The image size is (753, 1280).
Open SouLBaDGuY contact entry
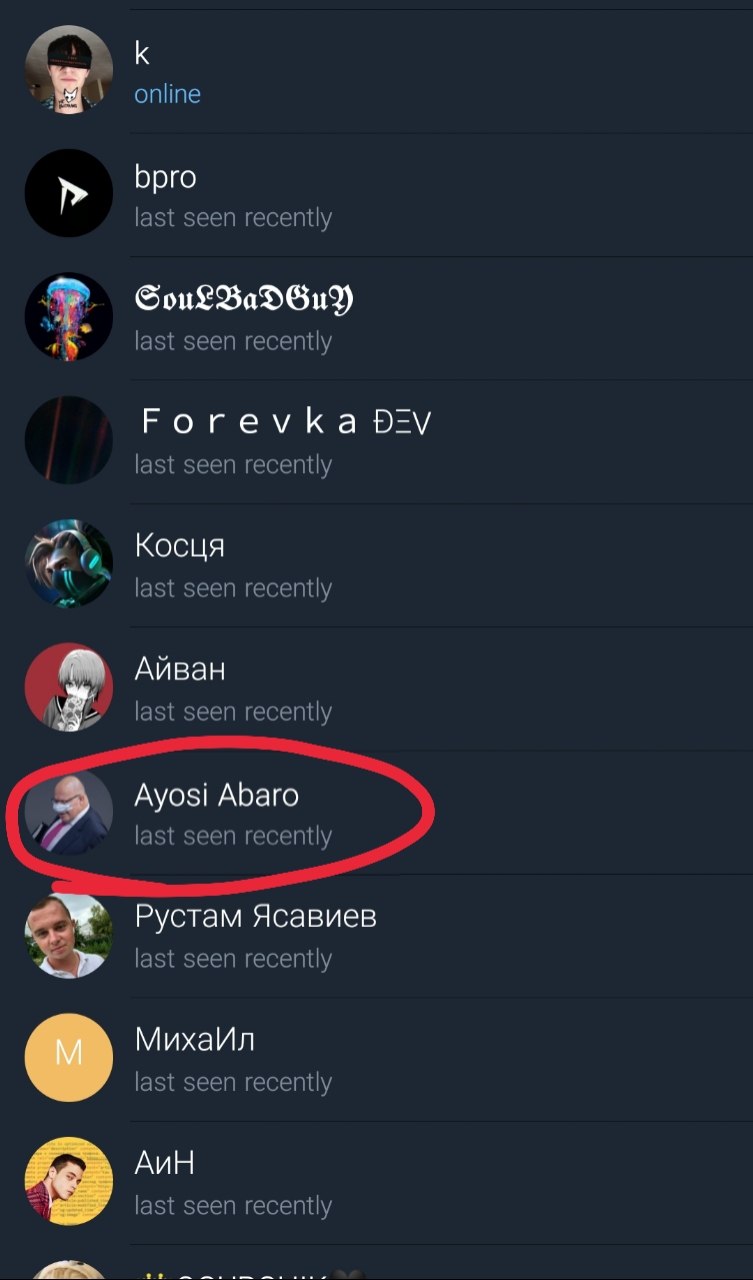pyautogui.click(x=376, y=318)
